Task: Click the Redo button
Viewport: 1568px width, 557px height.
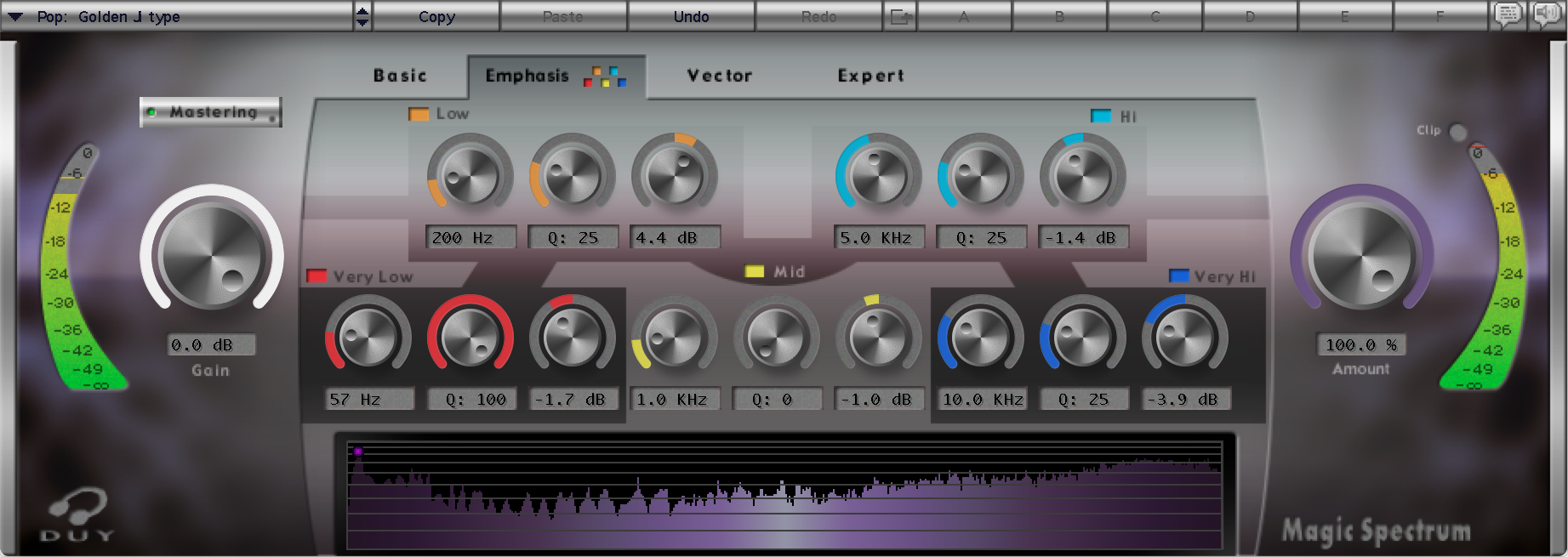Action: click(x=818, y=16)
